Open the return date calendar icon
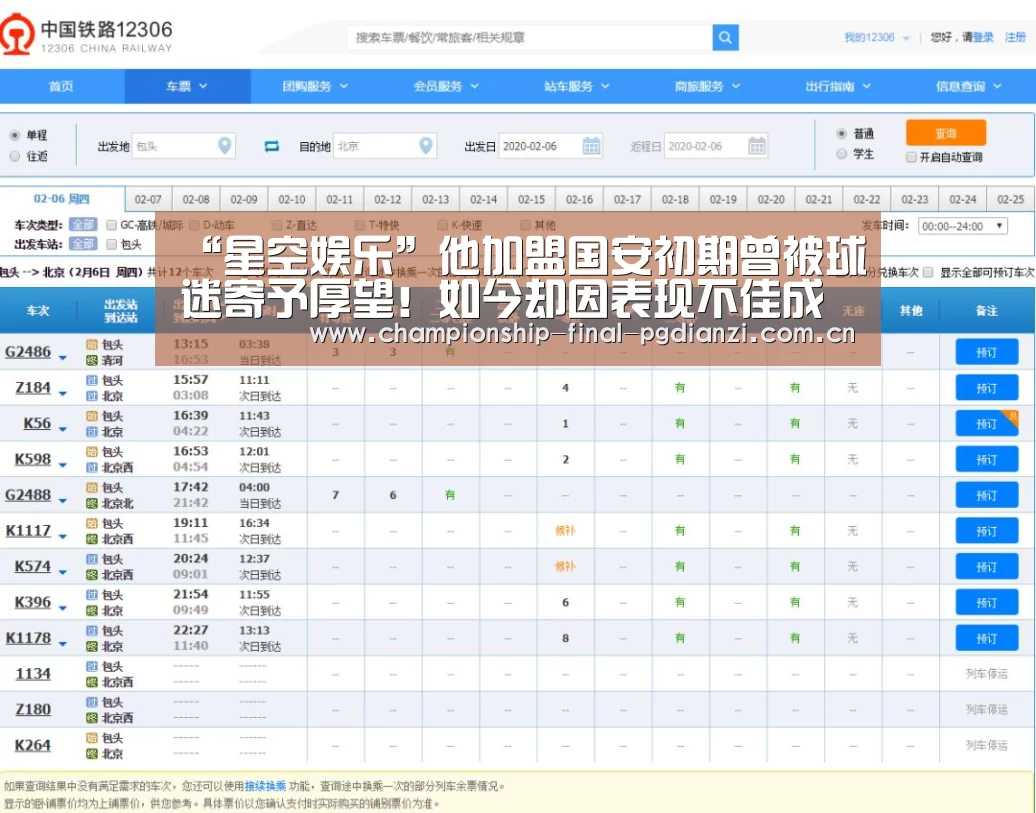This screenshot has width=1036, height=813. click(x=757, y=146)
